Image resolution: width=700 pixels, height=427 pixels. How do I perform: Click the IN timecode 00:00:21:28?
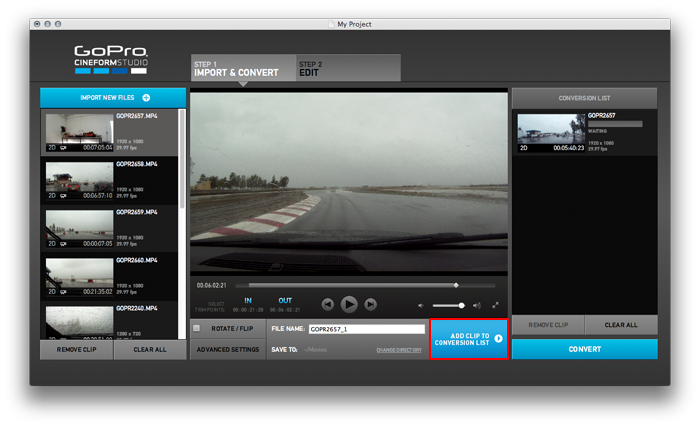click(x=248, y=310)
